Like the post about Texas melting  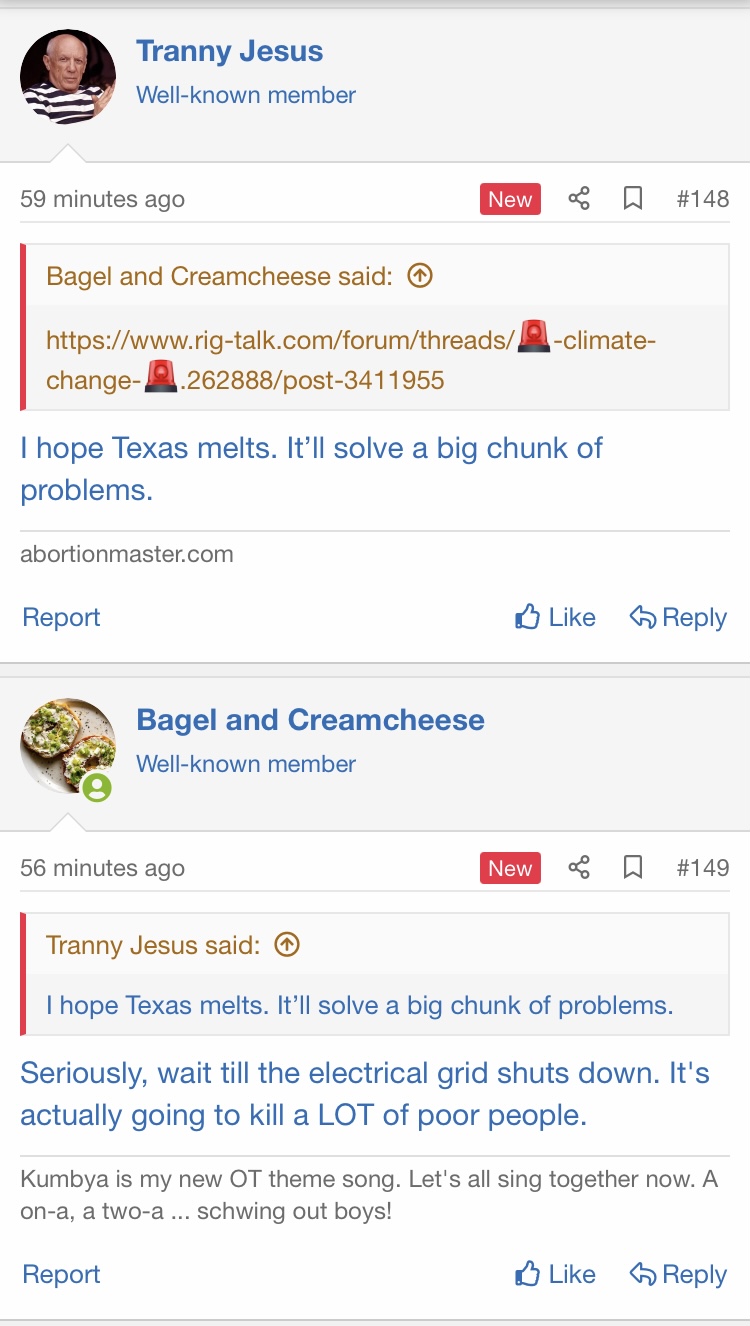(x=555, y=617)
